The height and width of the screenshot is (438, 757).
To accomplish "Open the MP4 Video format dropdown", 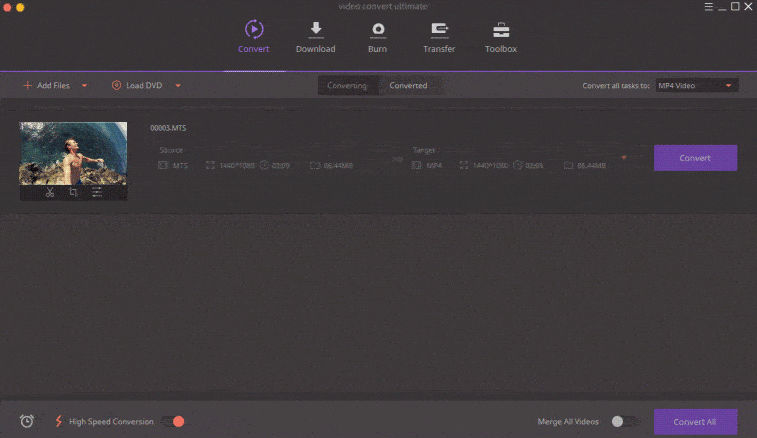I will click(697, 85).
